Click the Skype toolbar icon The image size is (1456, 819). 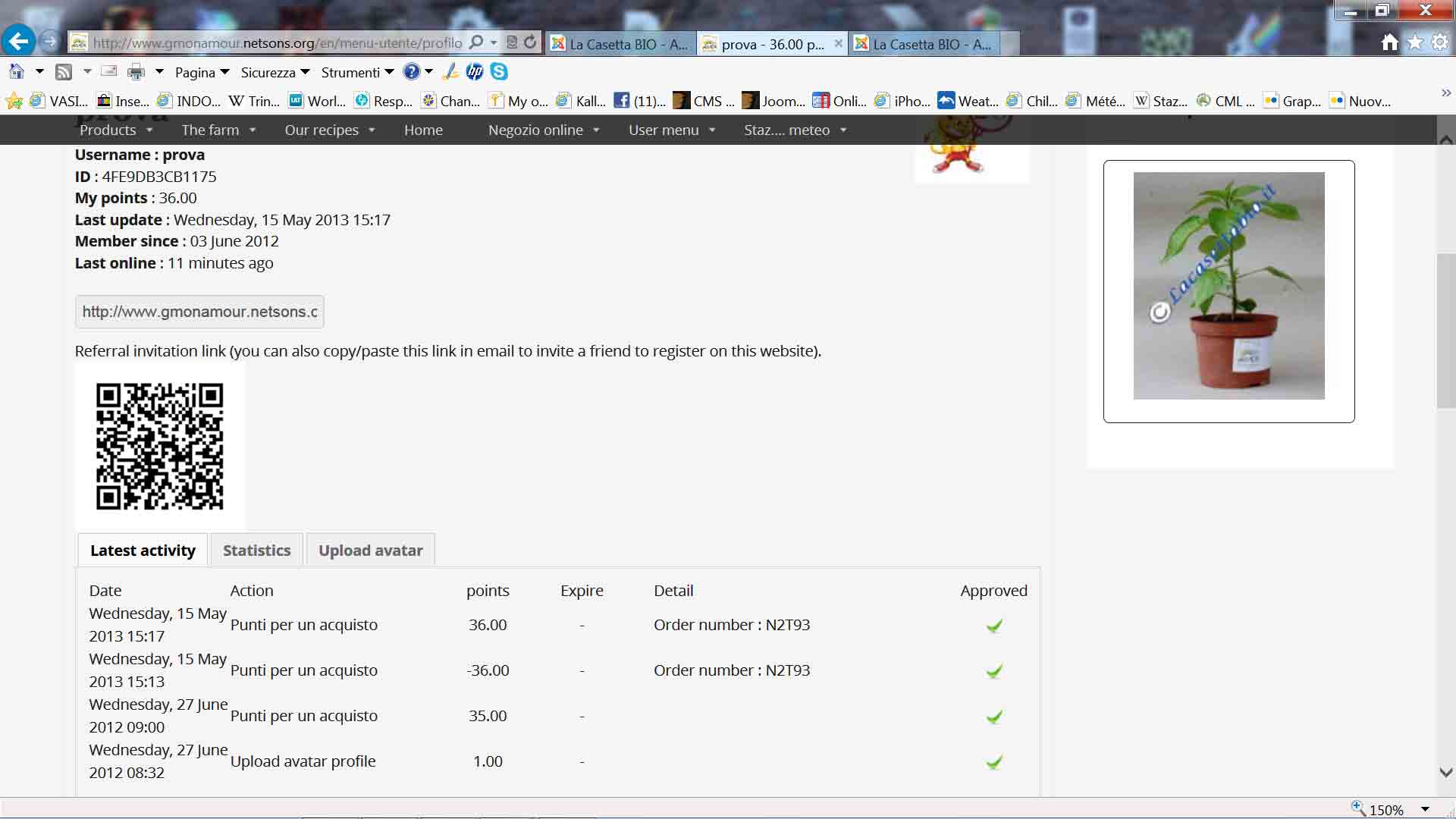499,72
